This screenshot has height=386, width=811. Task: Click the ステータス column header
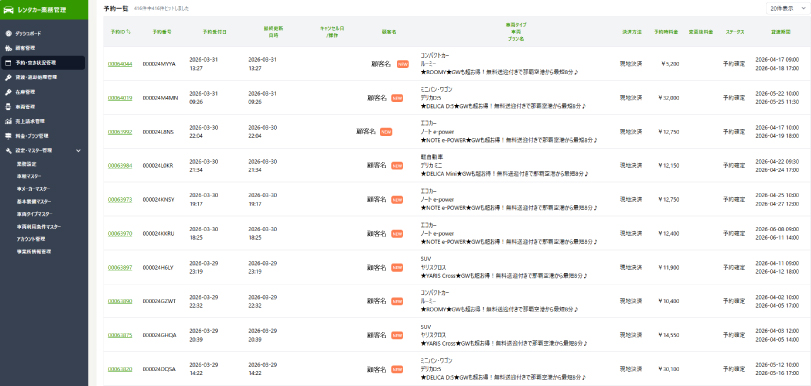pyautogui.click(x=734, y=32)
